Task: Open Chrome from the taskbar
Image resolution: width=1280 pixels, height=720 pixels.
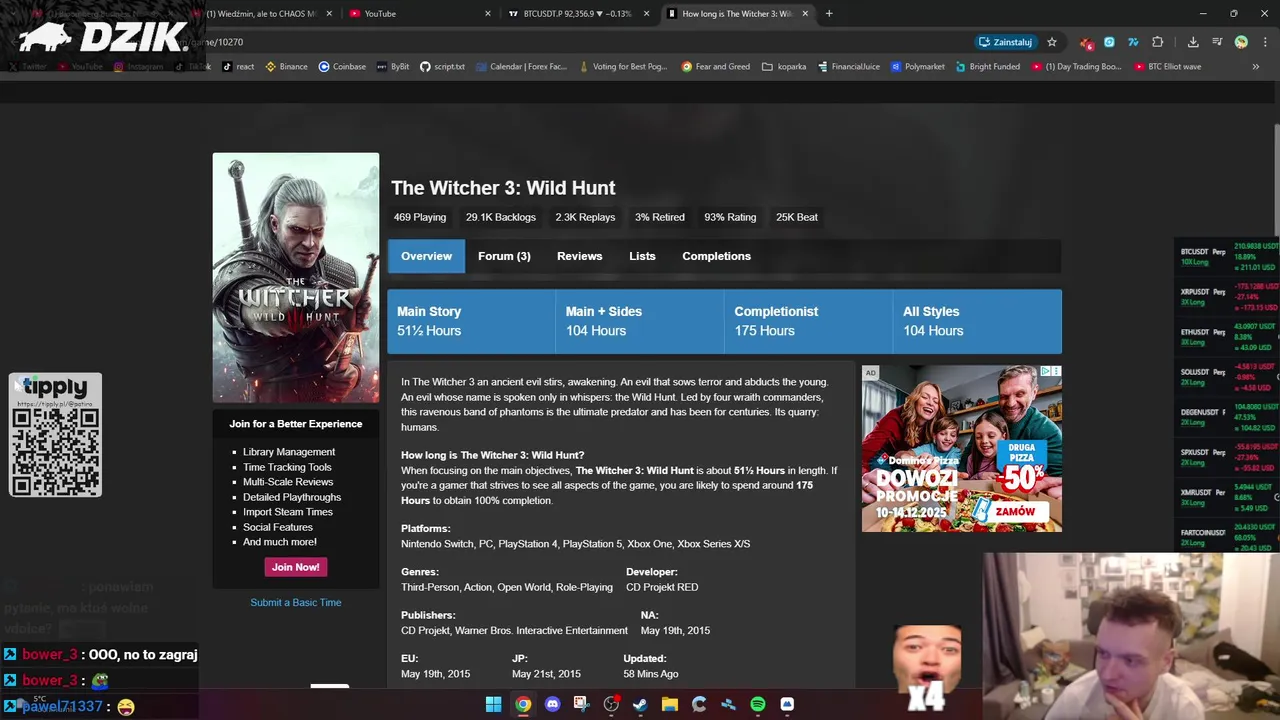Action: click(x=523, y=704)
